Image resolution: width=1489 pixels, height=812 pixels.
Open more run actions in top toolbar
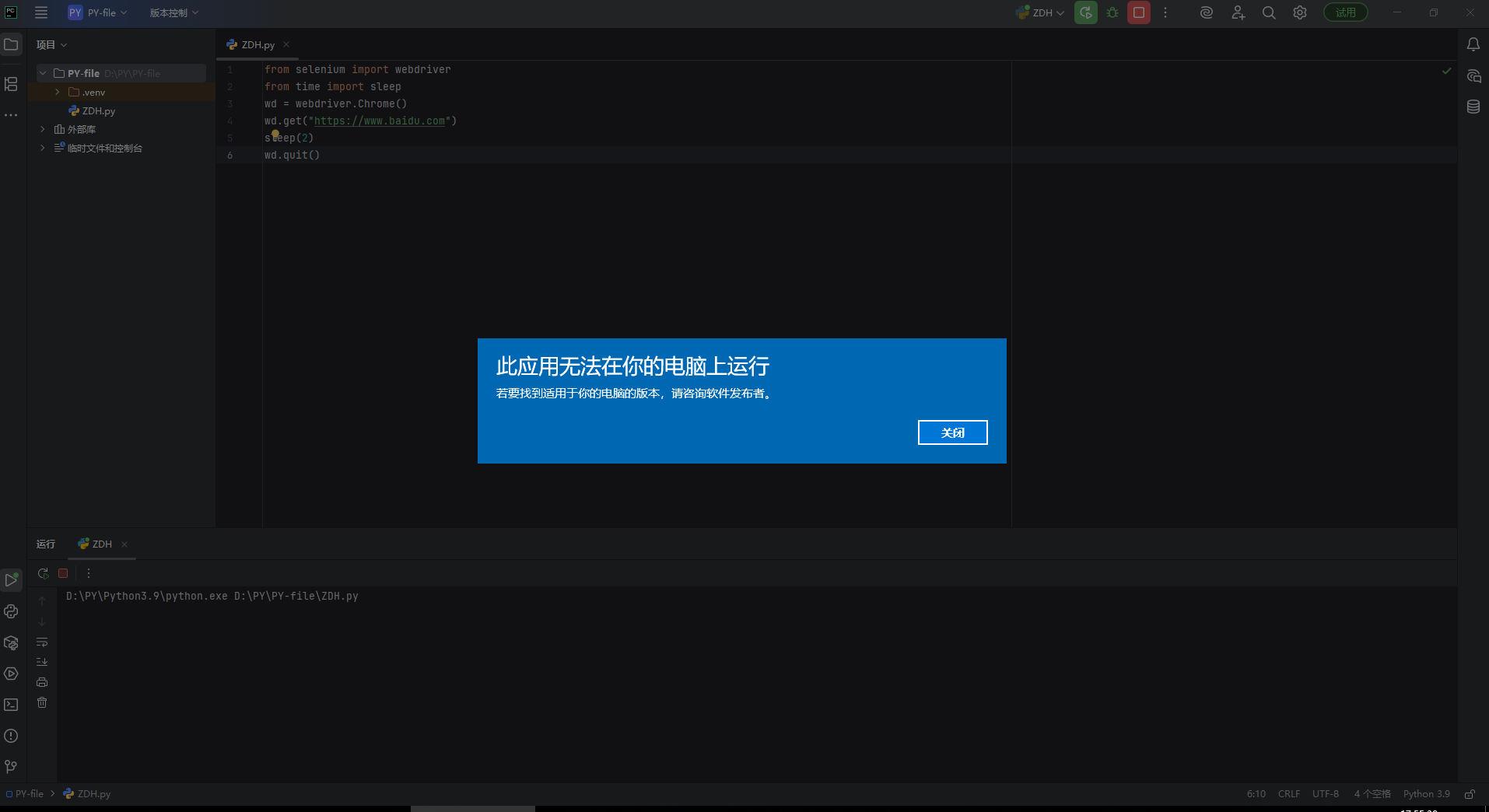1165,12
